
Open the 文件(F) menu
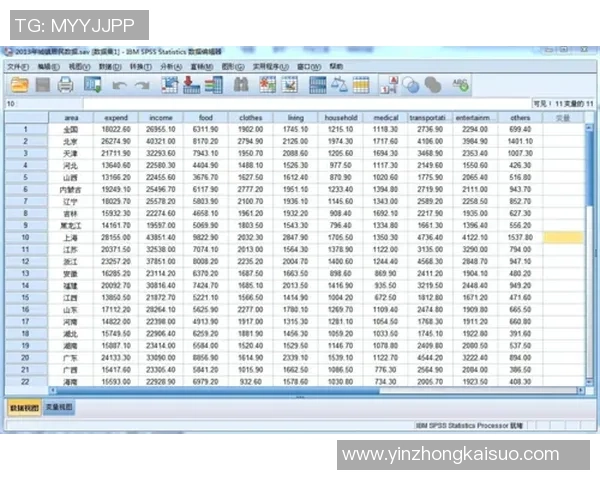(x=18, y=66)
